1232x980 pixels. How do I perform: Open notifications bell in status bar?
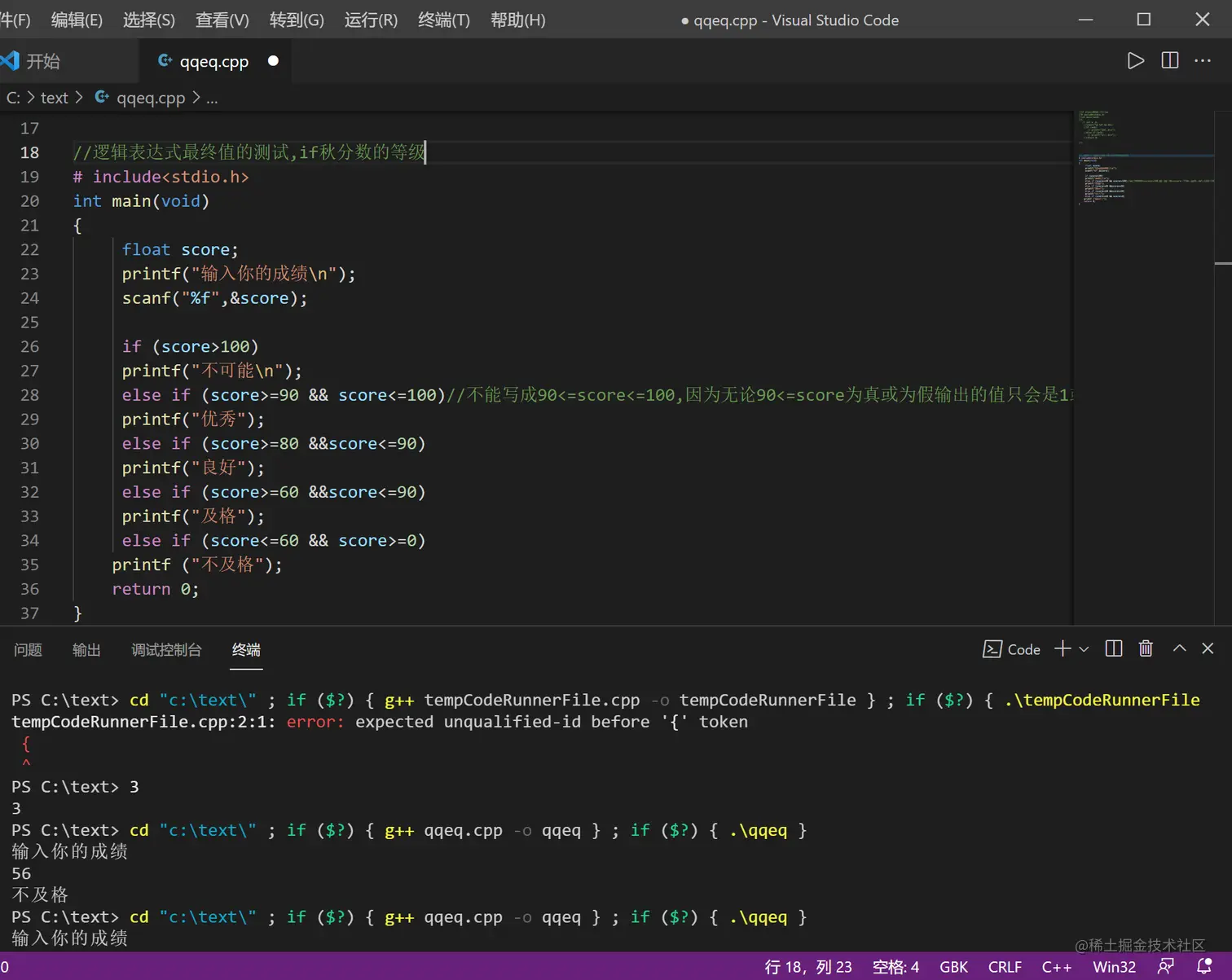(1203, 966)
